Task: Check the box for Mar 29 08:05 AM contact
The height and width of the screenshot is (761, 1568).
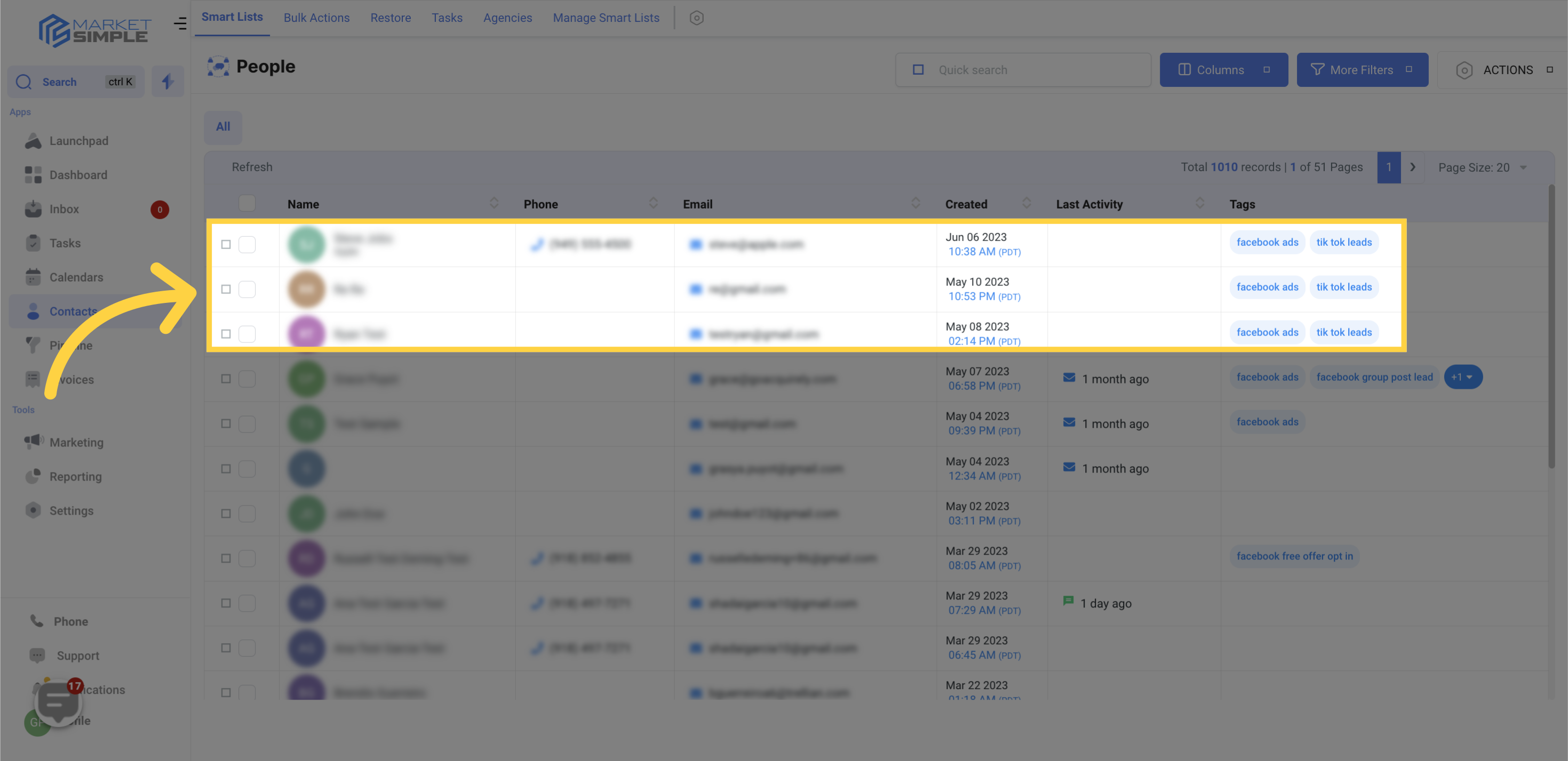Action: (246, 558)
